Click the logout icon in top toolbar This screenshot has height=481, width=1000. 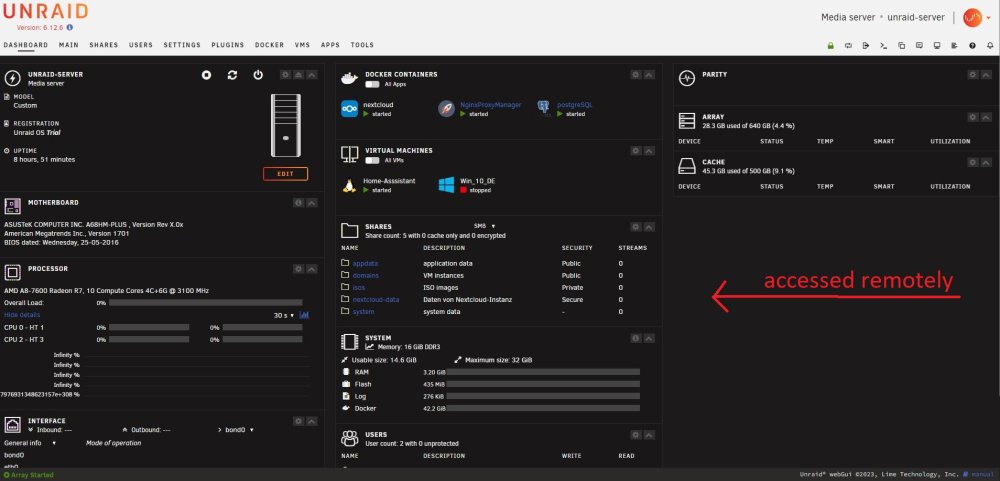click(865, 45)
